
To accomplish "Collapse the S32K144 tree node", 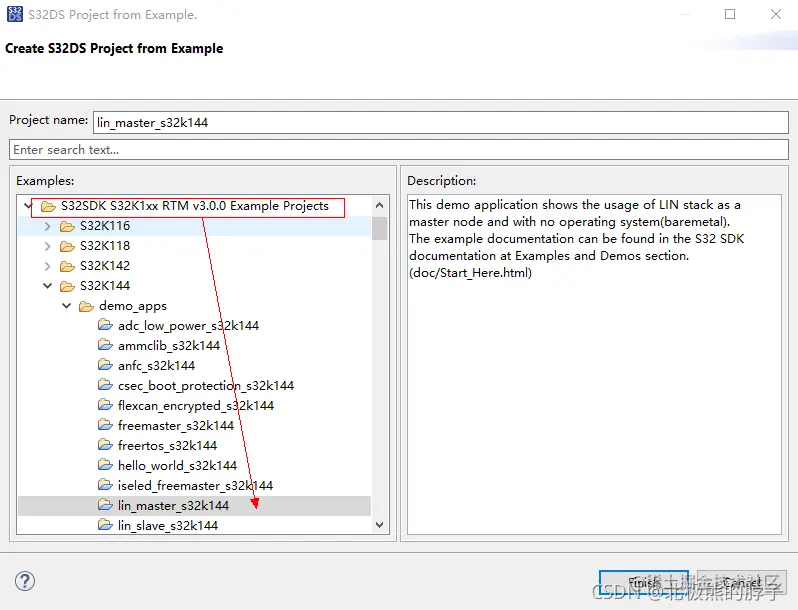I will tap(47, 286).
